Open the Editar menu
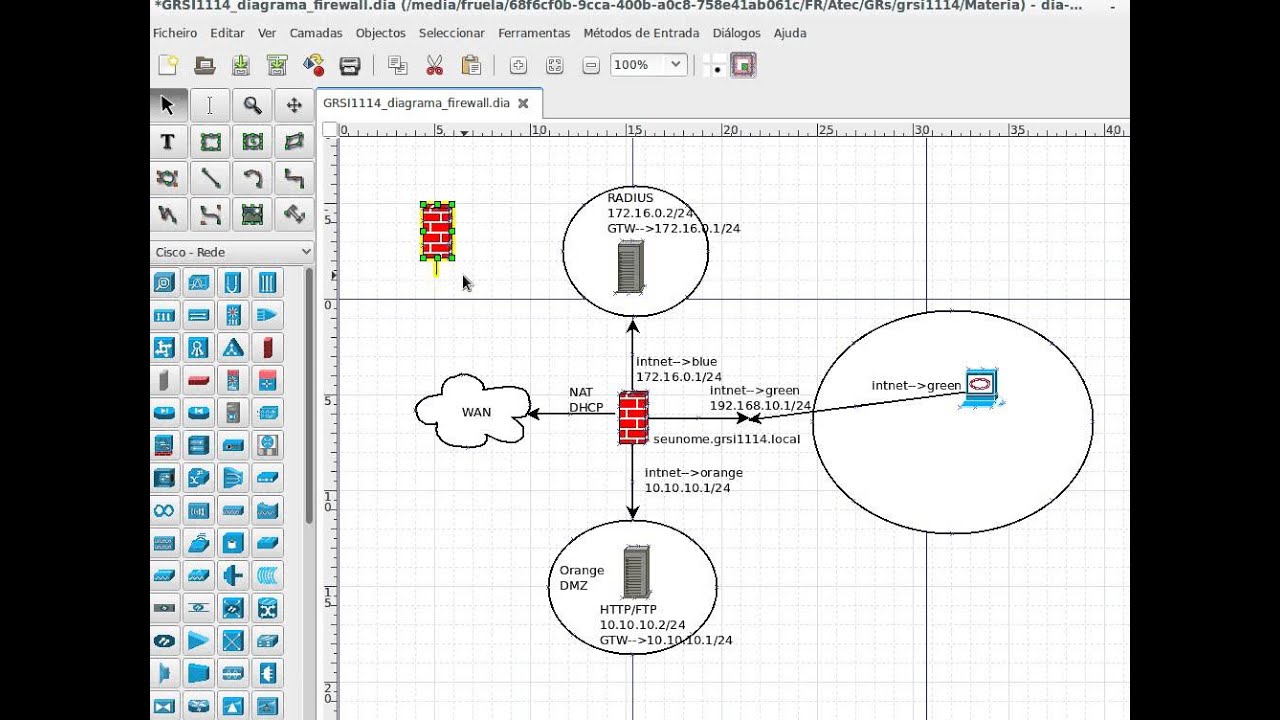This screenshot has width=1280, height=720. click(227, 33)
